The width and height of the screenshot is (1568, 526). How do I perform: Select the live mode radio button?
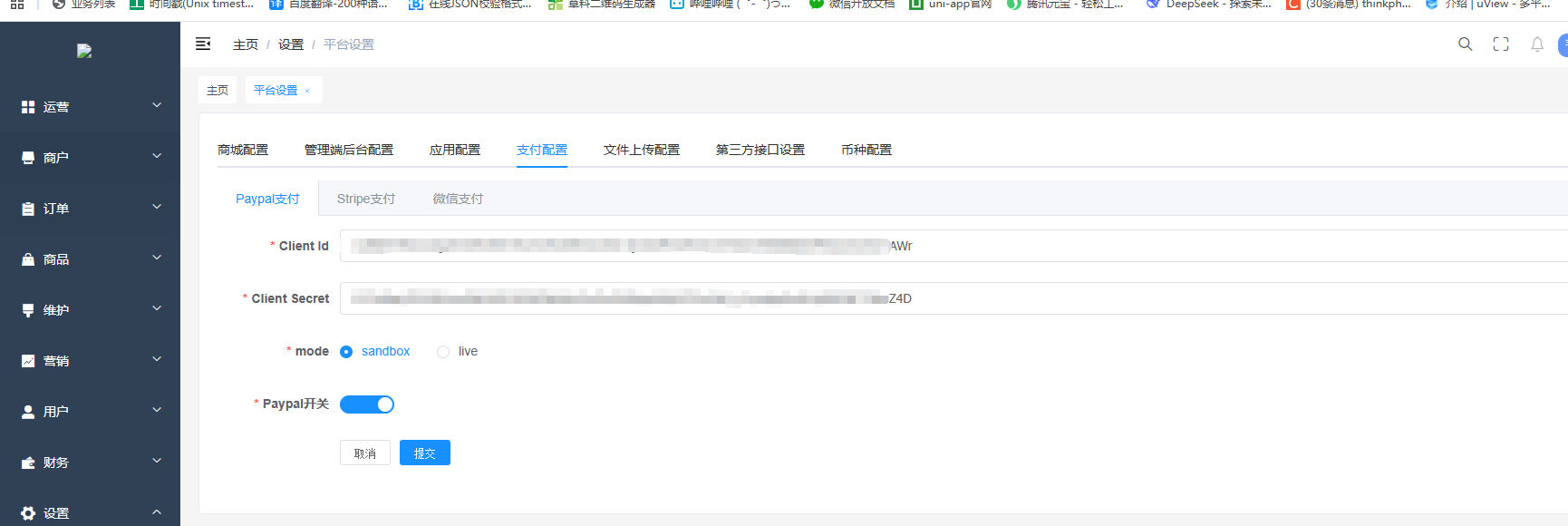[x=443, y=352]
